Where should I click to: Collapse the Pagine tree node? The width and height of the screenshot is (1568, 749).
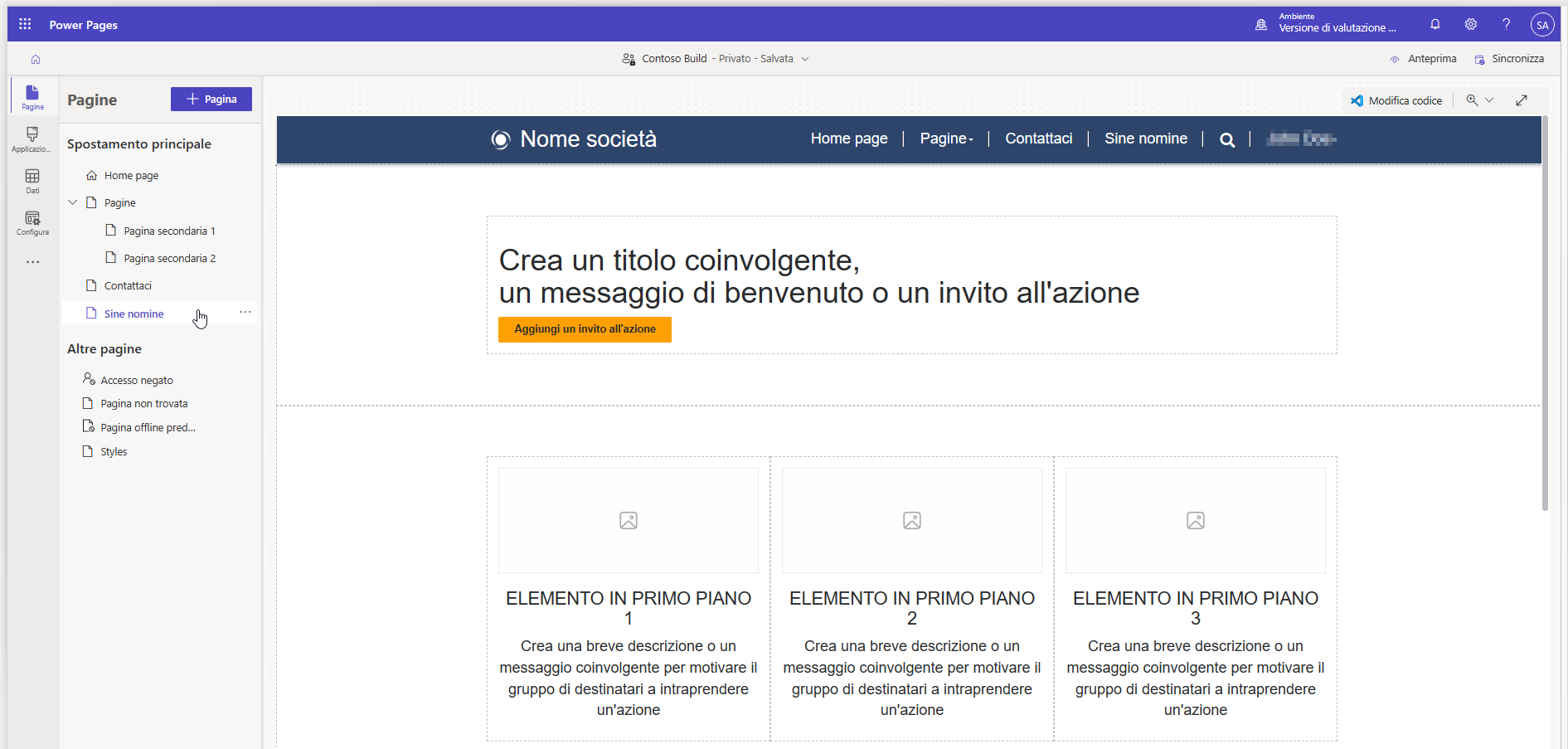73,202
